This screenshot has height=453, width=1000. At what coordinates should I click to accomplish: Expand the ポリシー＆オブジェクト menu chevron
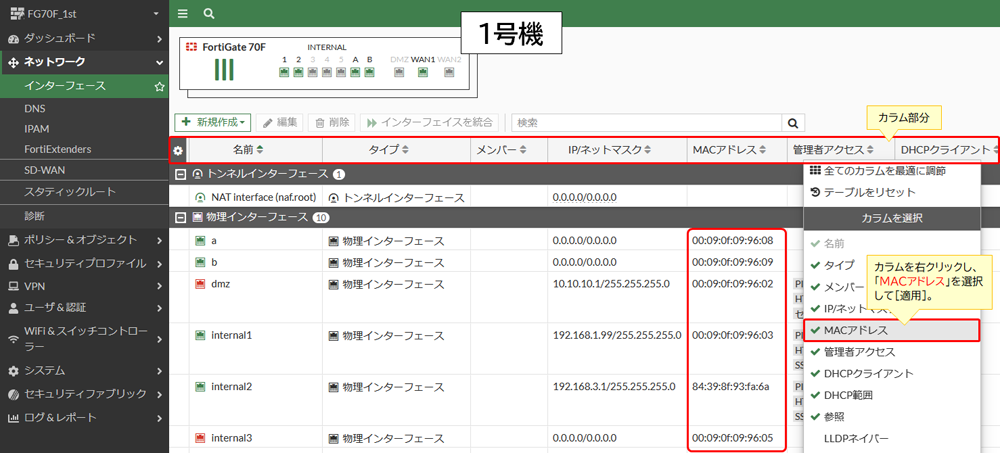[x=159, y=241]
